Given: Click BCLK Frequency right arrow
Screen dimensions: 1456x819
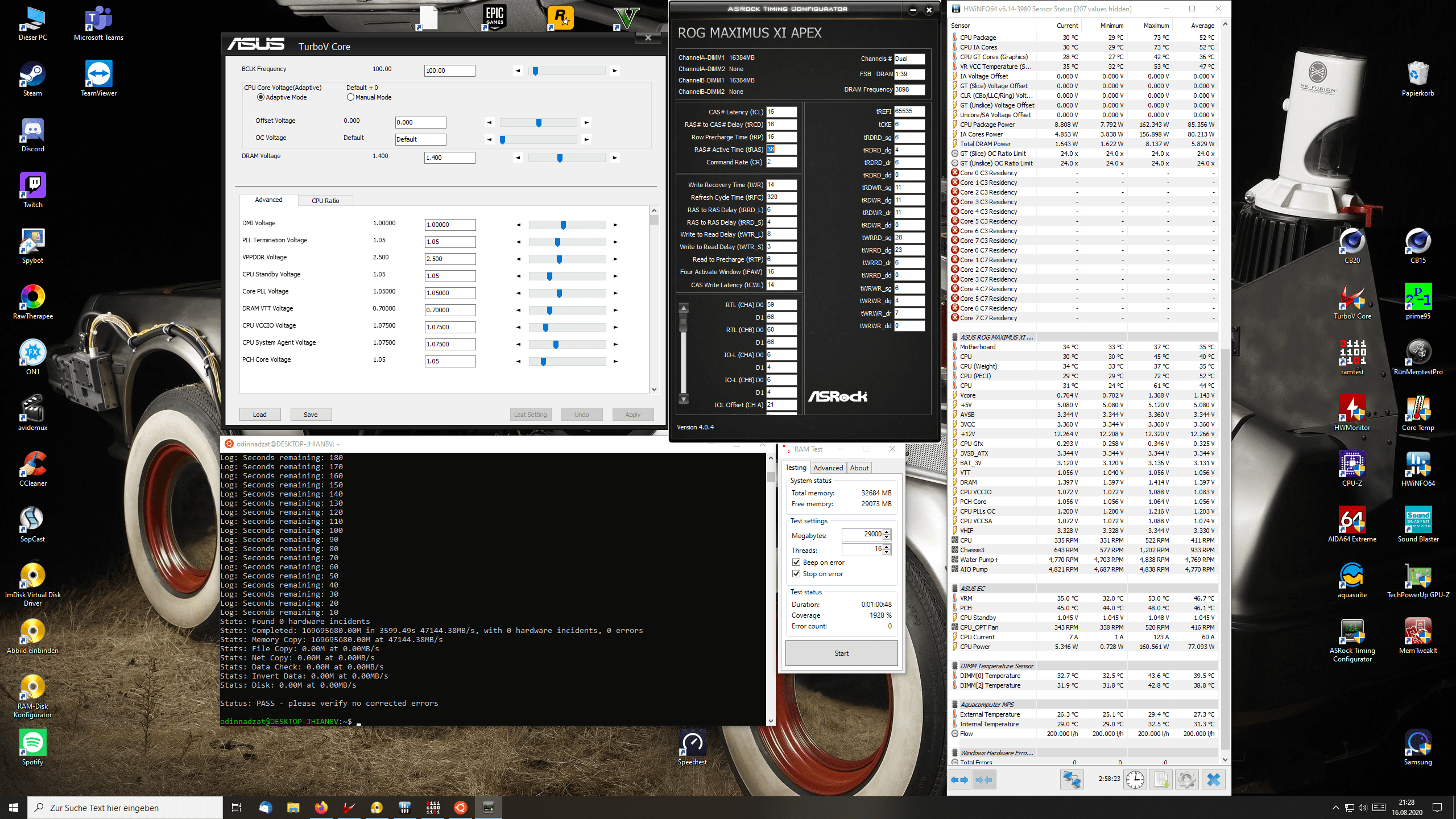Looking at the screenshot, I should pyautogui.click(x=615, y=71).
